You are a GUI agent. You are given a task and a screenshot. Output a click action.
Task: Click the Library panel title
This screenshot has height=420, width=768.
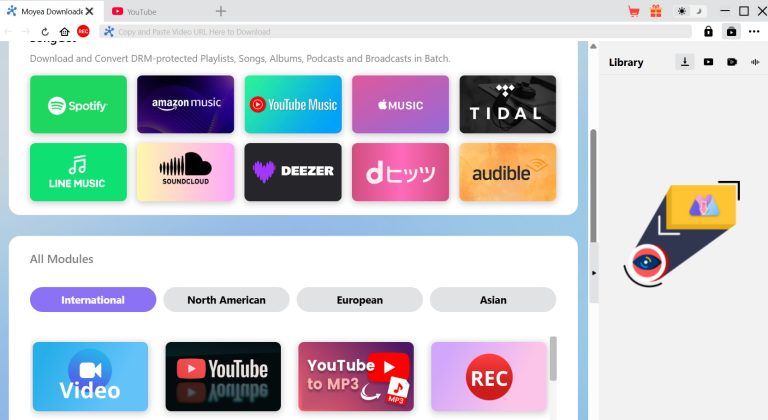(x=626, y=62)
